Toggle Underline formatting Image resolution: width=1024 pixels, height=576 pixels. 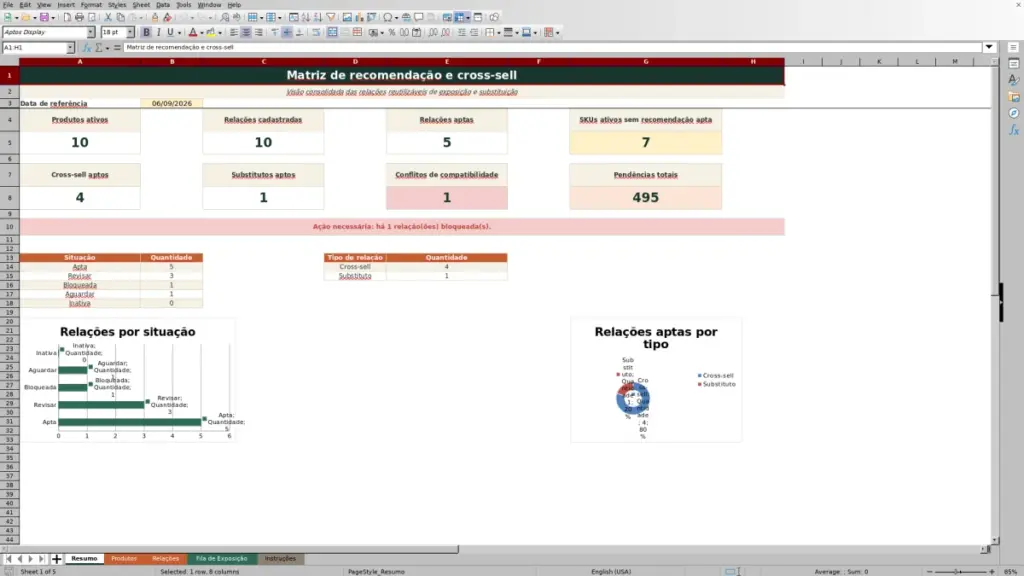[x=170, y=33]
